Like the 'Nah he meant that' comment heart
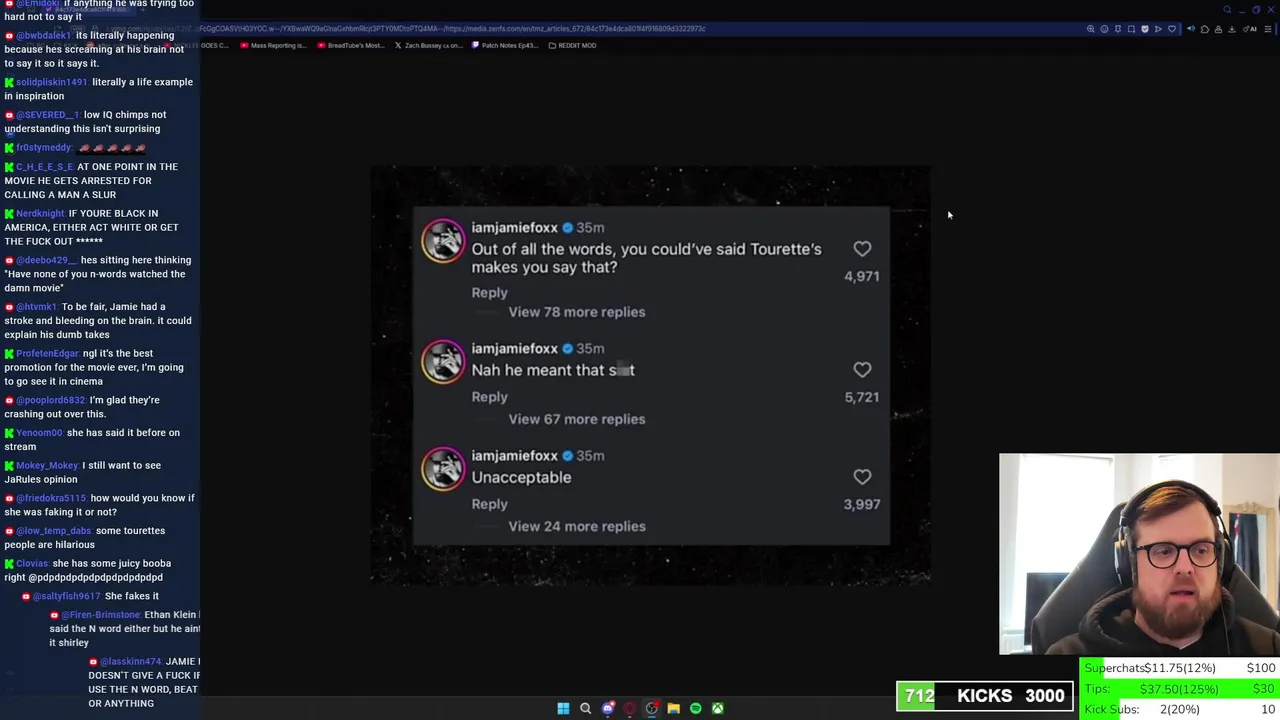 tap(862, 370)
